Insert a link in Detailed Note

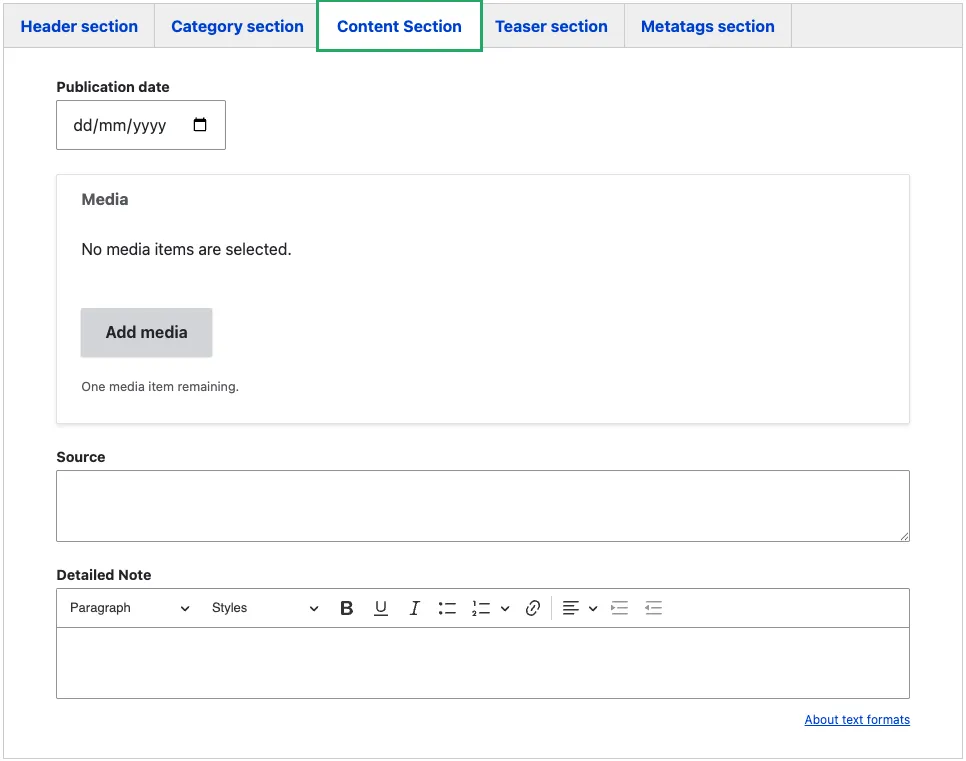coord(533,608)
